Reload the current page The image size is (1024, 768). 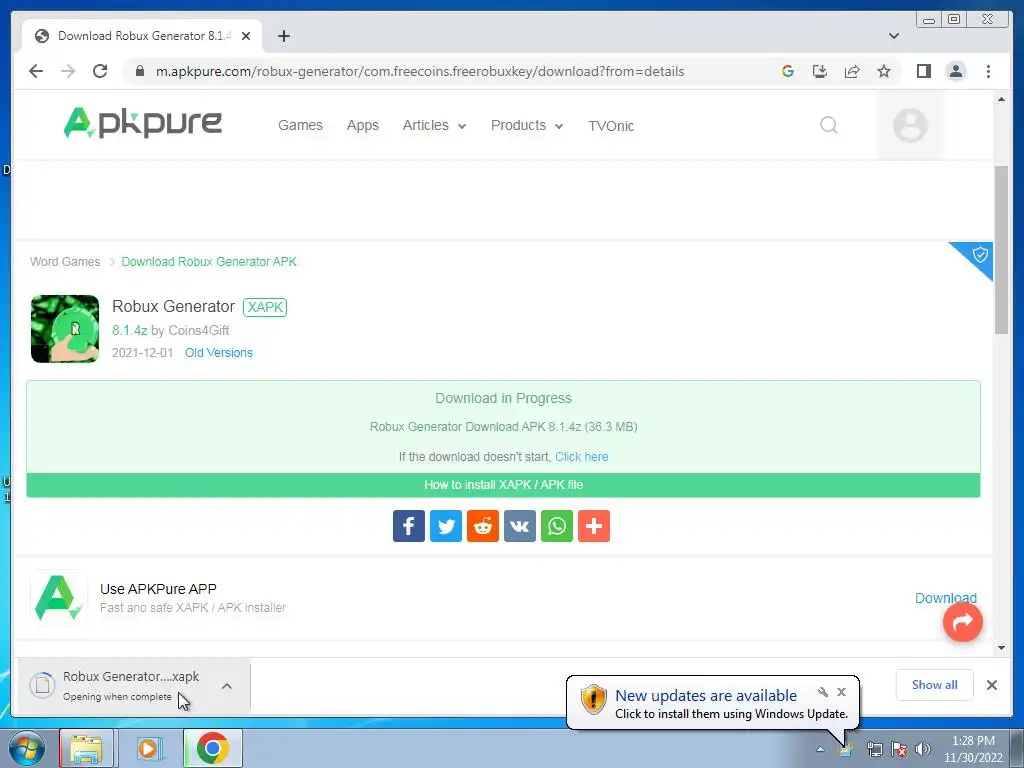point(100,71)
